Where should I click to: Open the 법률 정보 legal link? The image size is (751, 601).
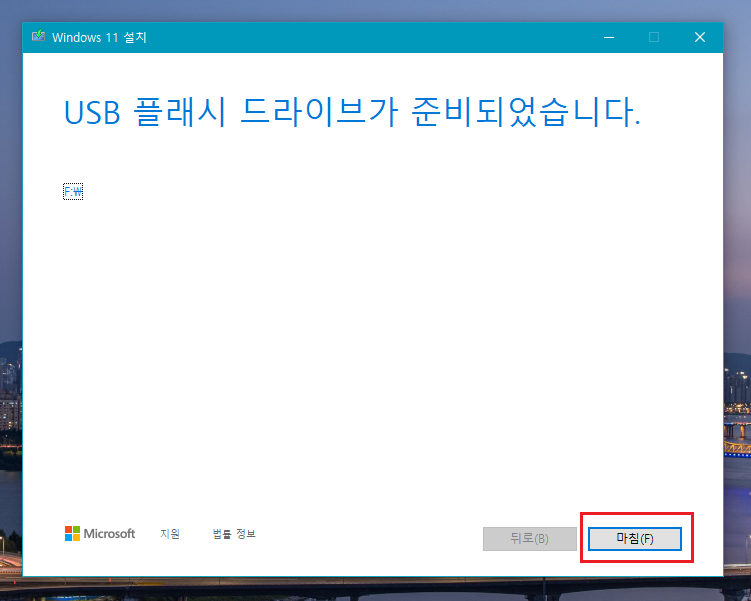pyautogui.click(x=234, y=533)
